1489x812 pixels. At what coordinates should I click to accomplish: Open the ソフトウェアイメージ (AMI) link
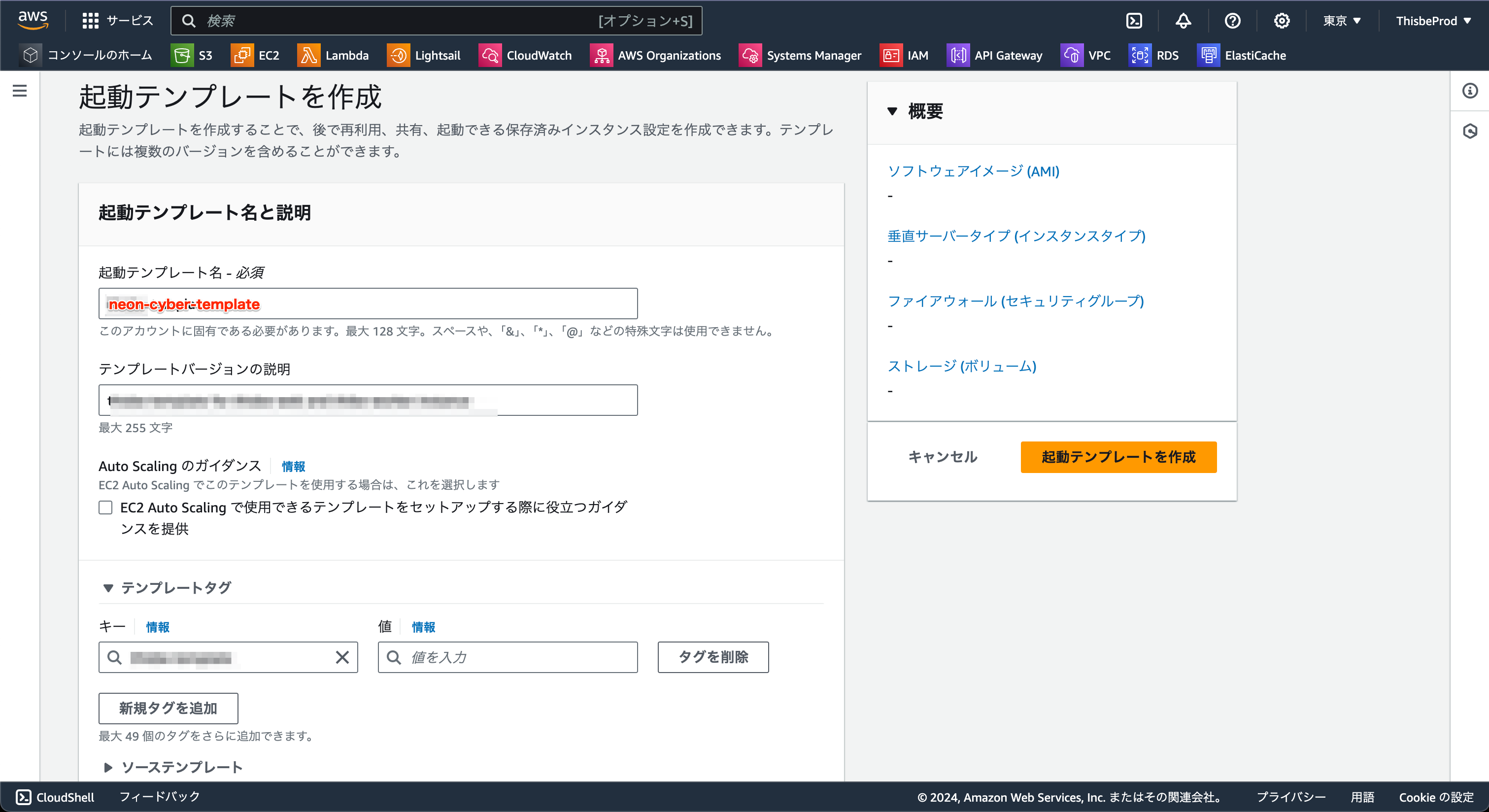974,171
